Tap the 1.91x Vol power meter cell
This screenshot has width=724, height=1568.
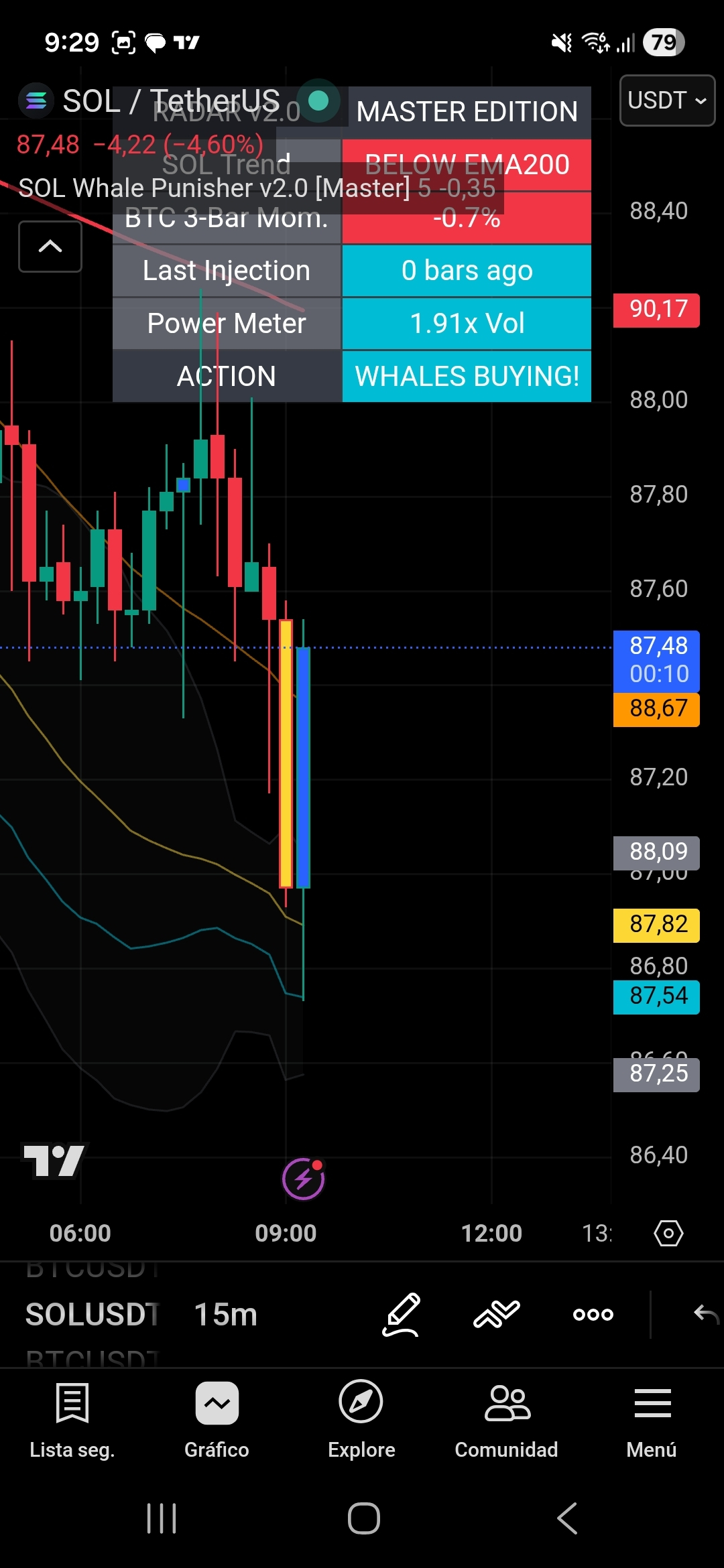(x=467, y=324)
